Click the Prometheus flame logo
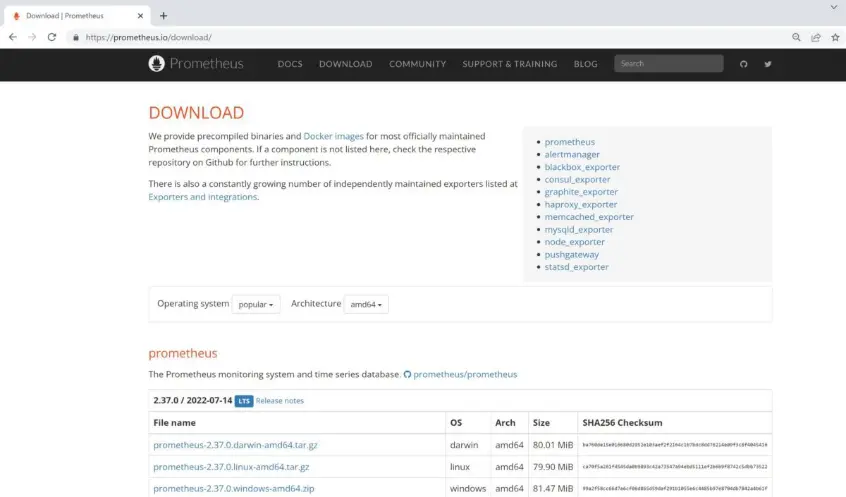Screen dimensions: 846x497 click(x=156, y=64)
